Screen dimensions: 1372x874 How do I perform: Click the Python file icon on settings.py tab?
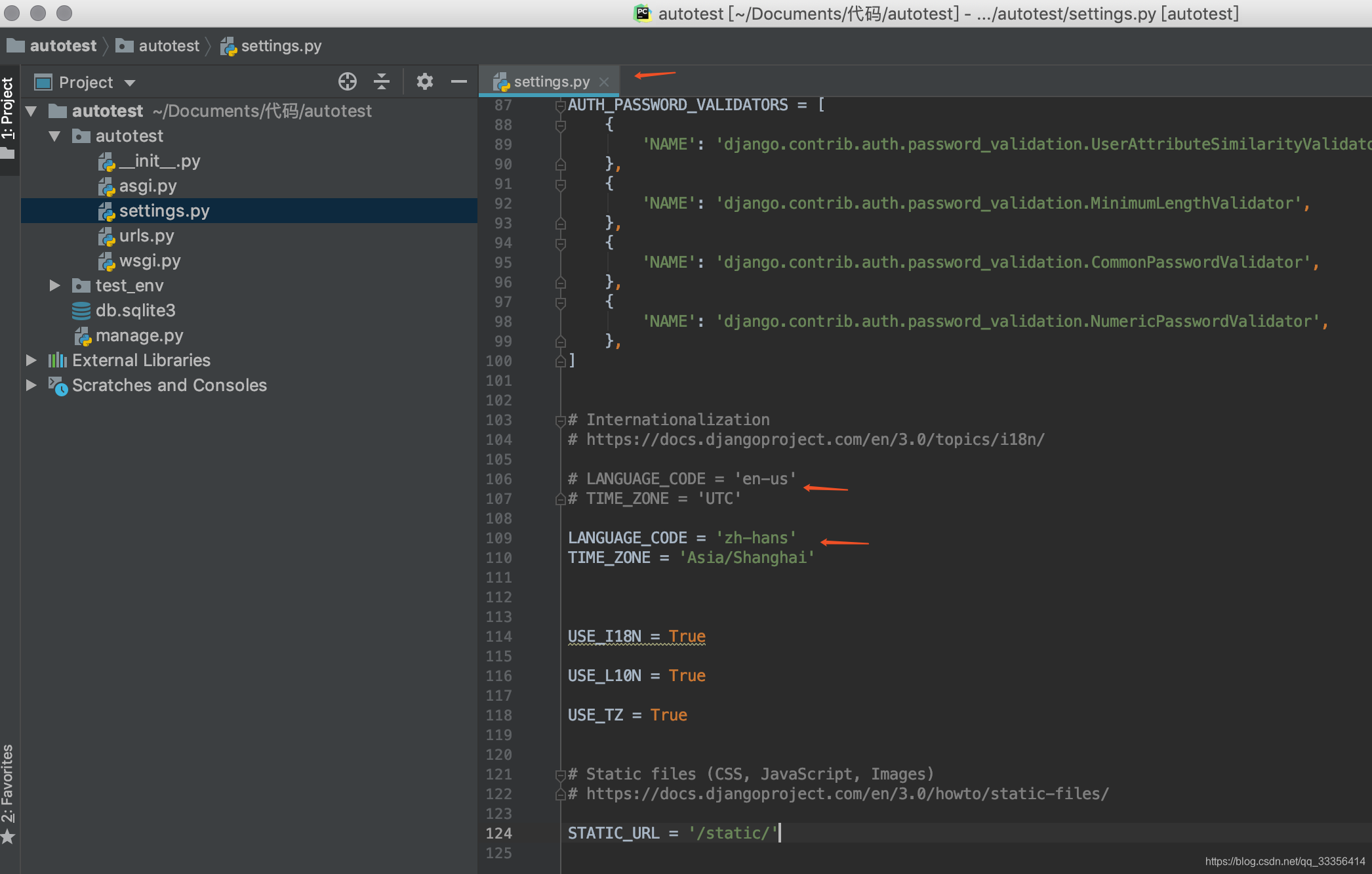point(501,82)
